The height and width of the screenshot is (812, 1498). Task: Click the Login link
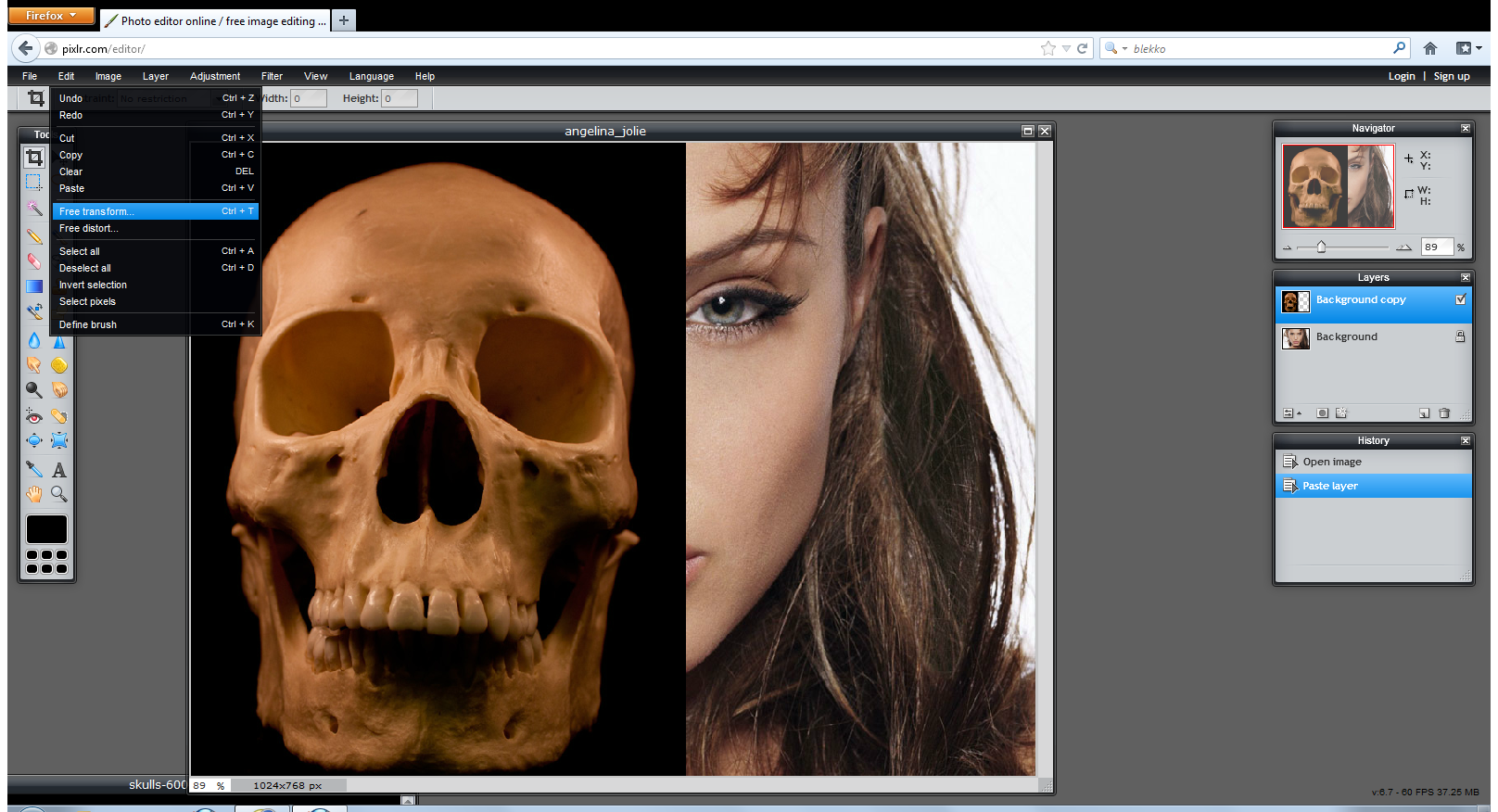pos(1402,76)
